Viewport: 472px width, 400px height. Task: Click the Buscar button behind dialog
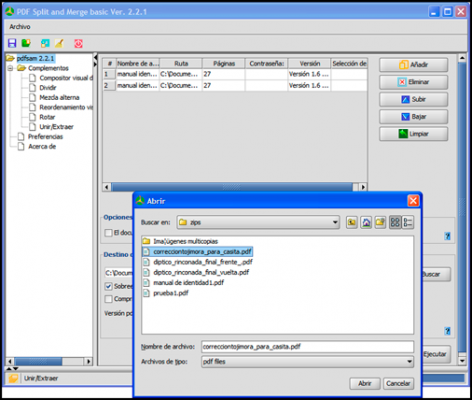coord(436,274)
